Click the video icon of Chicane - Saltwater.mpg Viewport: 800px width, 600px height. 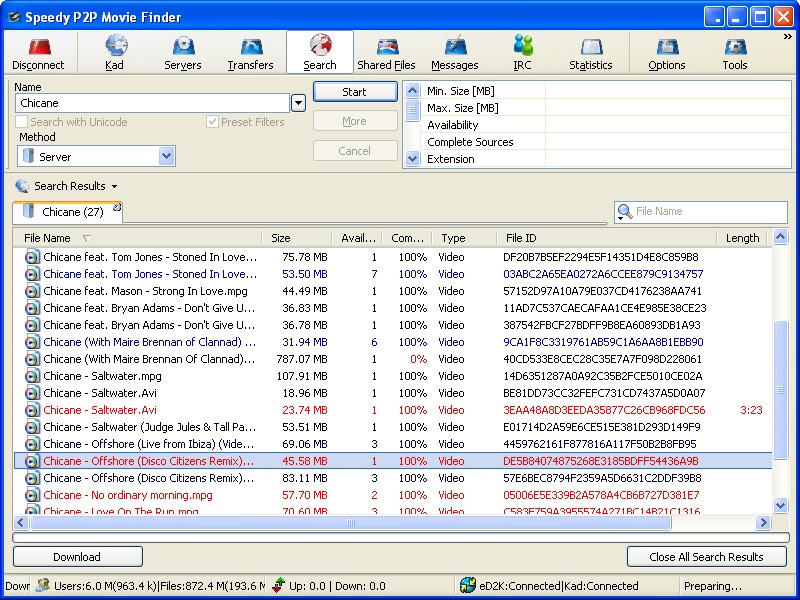[x=32, y=377]
